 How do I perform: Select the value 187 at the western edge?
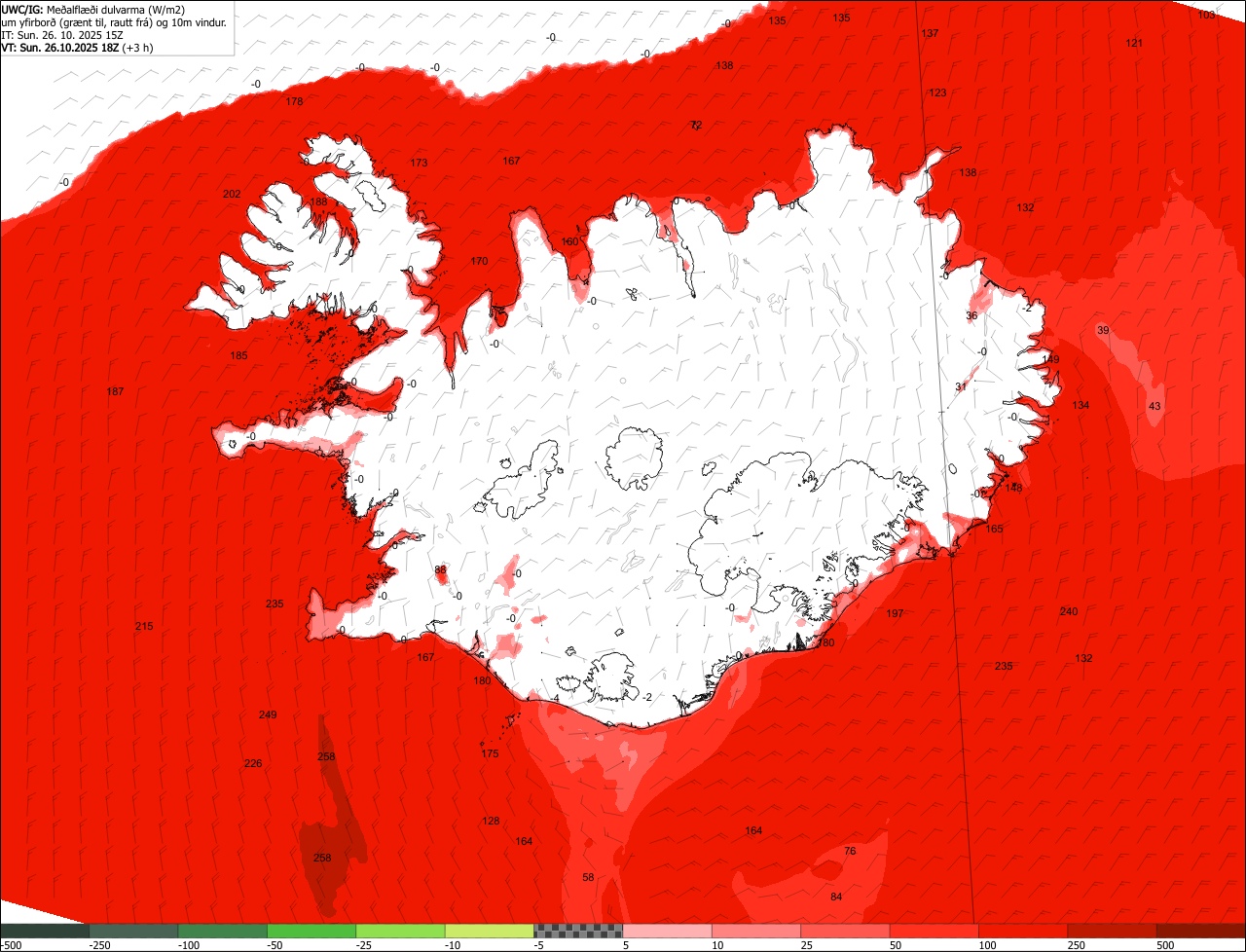click(x=115, y=391)
